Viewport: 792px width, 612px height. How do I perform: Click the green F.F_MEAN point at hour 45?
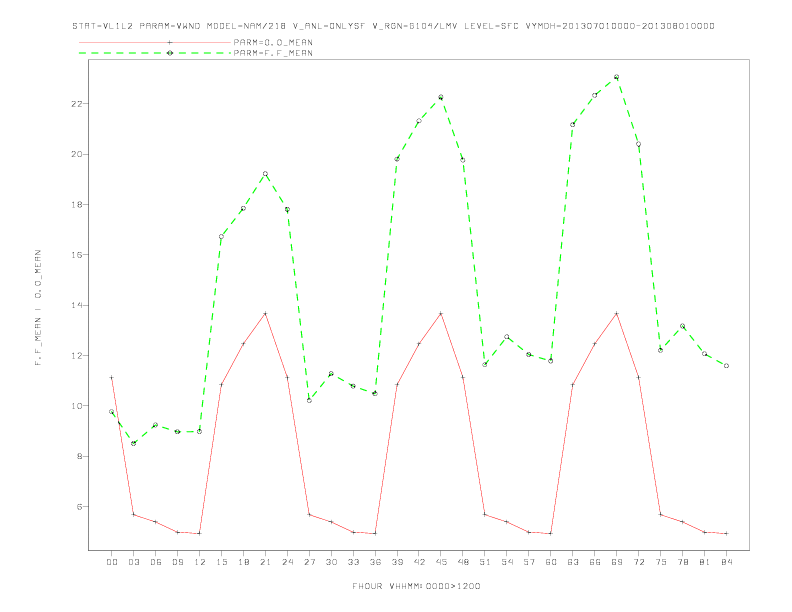pos(441,97)
